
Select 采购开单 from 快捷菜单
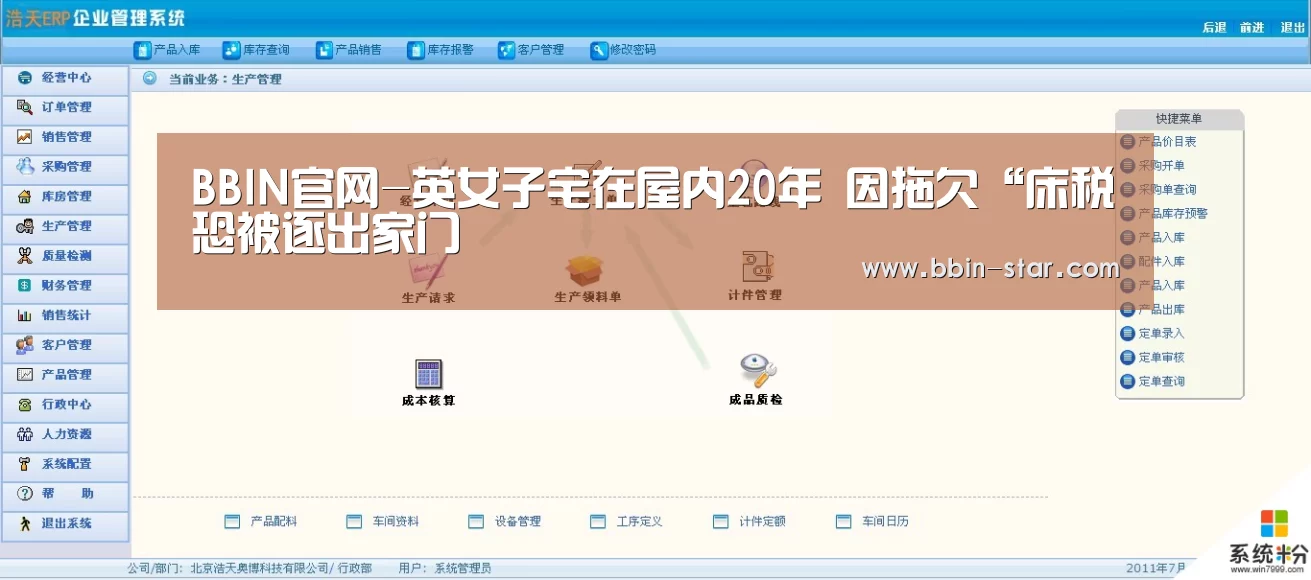(x=1153, y=166)
